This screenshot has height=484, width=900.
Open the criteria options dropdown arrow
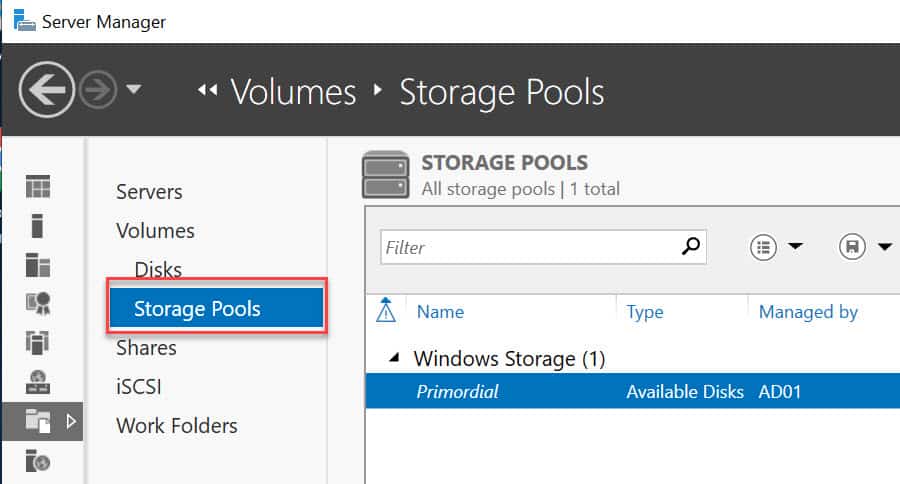(795, 246)
